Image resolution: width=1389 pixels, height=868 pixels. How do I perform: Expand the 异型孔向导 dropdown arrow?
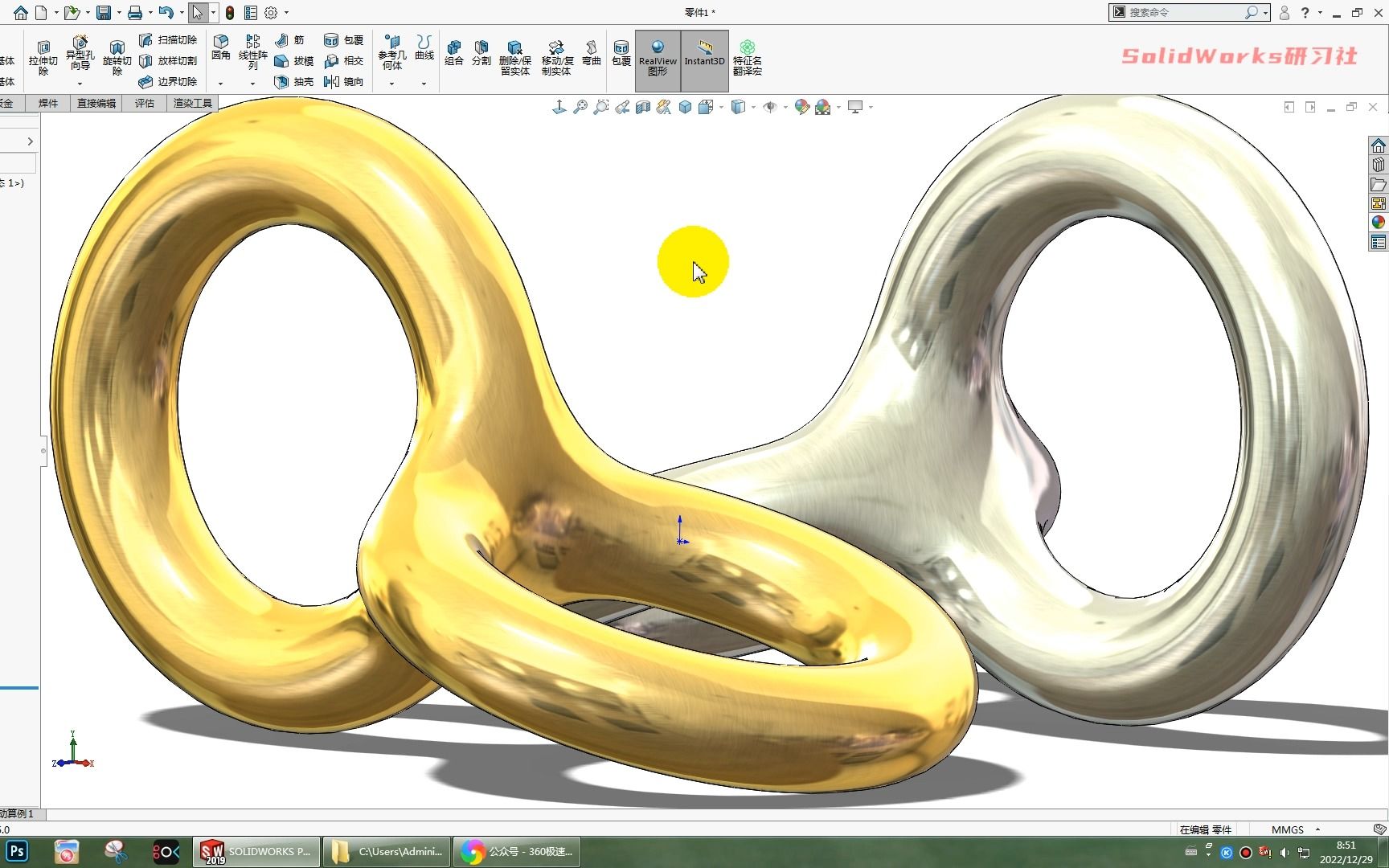80,84
